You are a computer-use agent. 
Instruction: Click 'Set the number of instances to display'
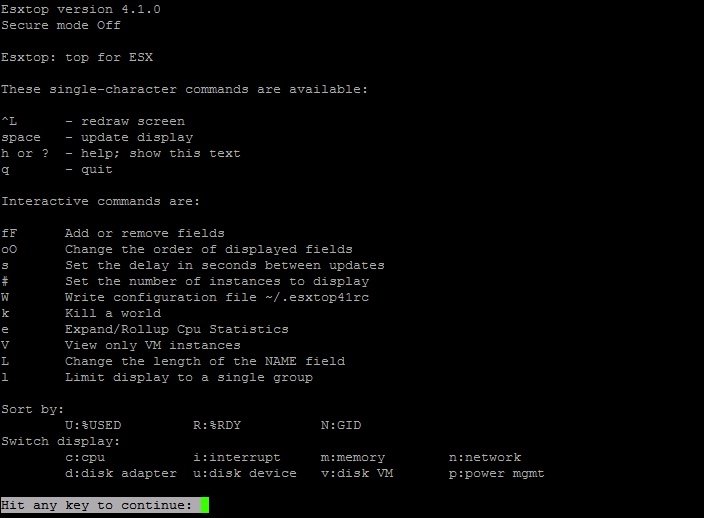217,281
